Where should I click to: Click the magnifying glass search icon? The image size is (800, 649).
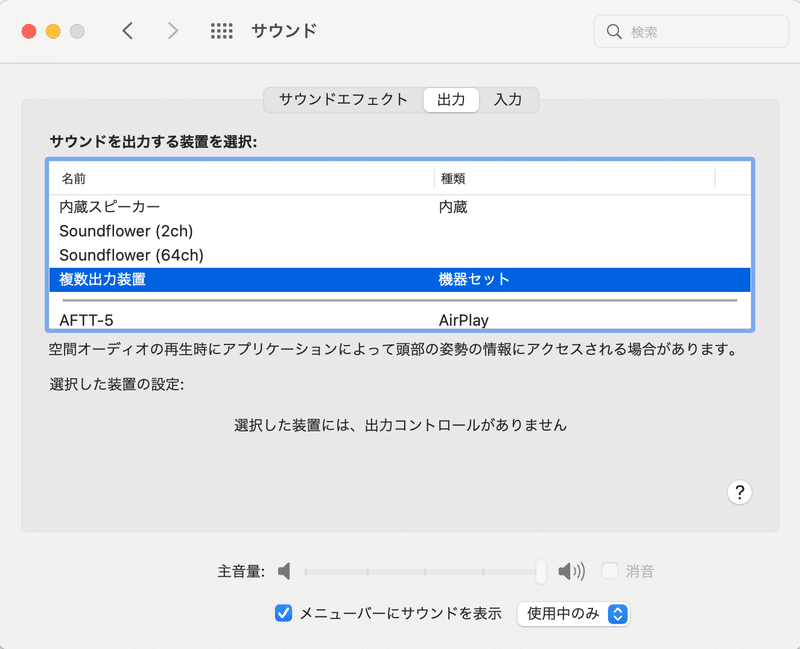click(614, 32)
